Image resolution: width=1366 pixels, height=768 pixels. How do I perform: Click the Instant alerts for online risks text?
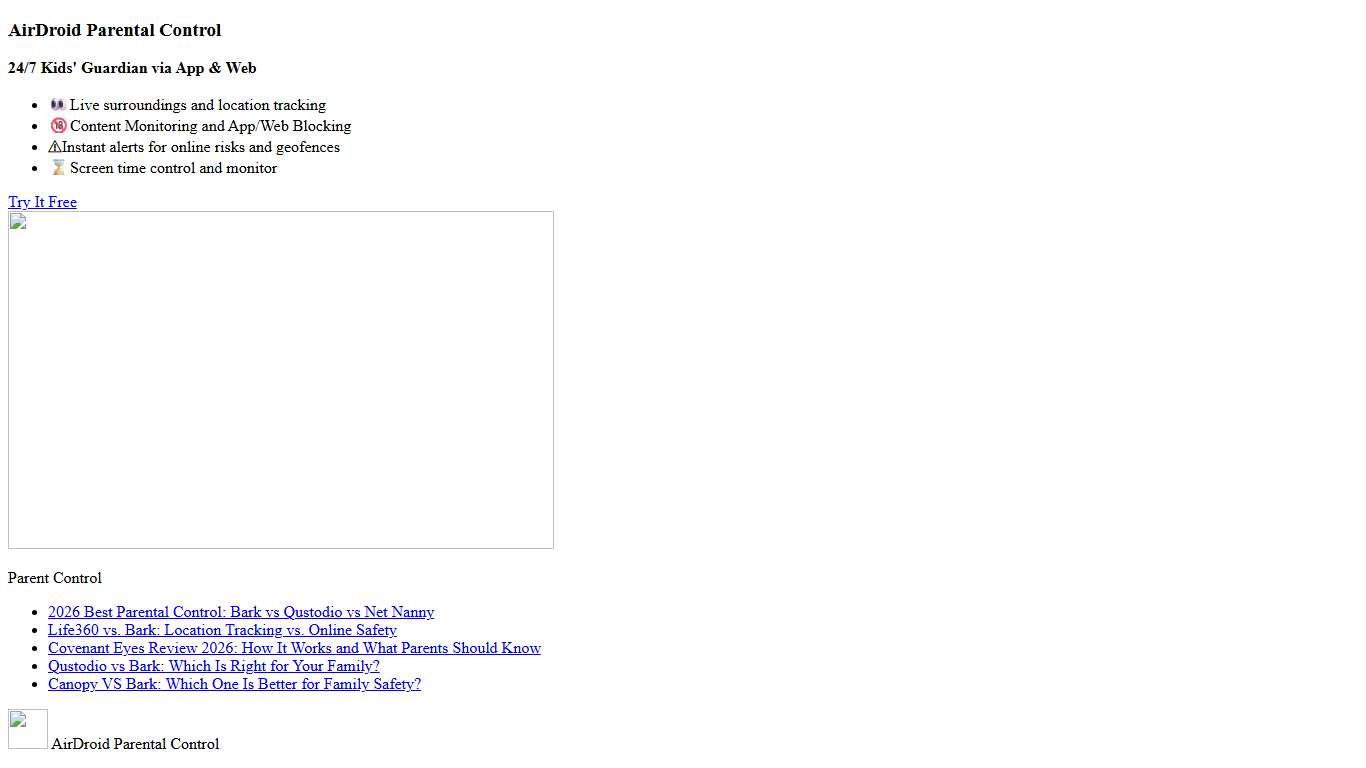(x=201, y=147)
